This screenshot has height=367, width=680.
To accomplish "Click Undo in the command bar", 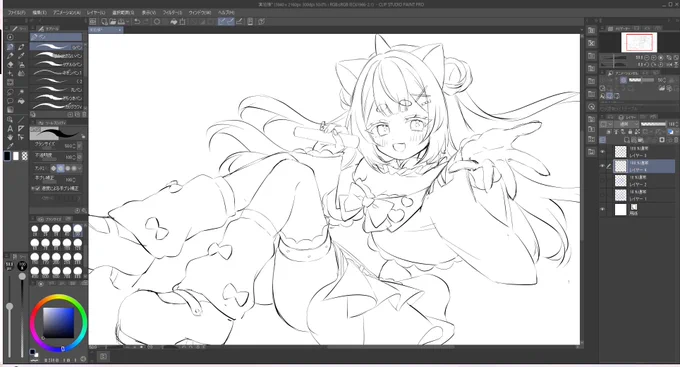I will pyautogui.click(x=137, y=22).
